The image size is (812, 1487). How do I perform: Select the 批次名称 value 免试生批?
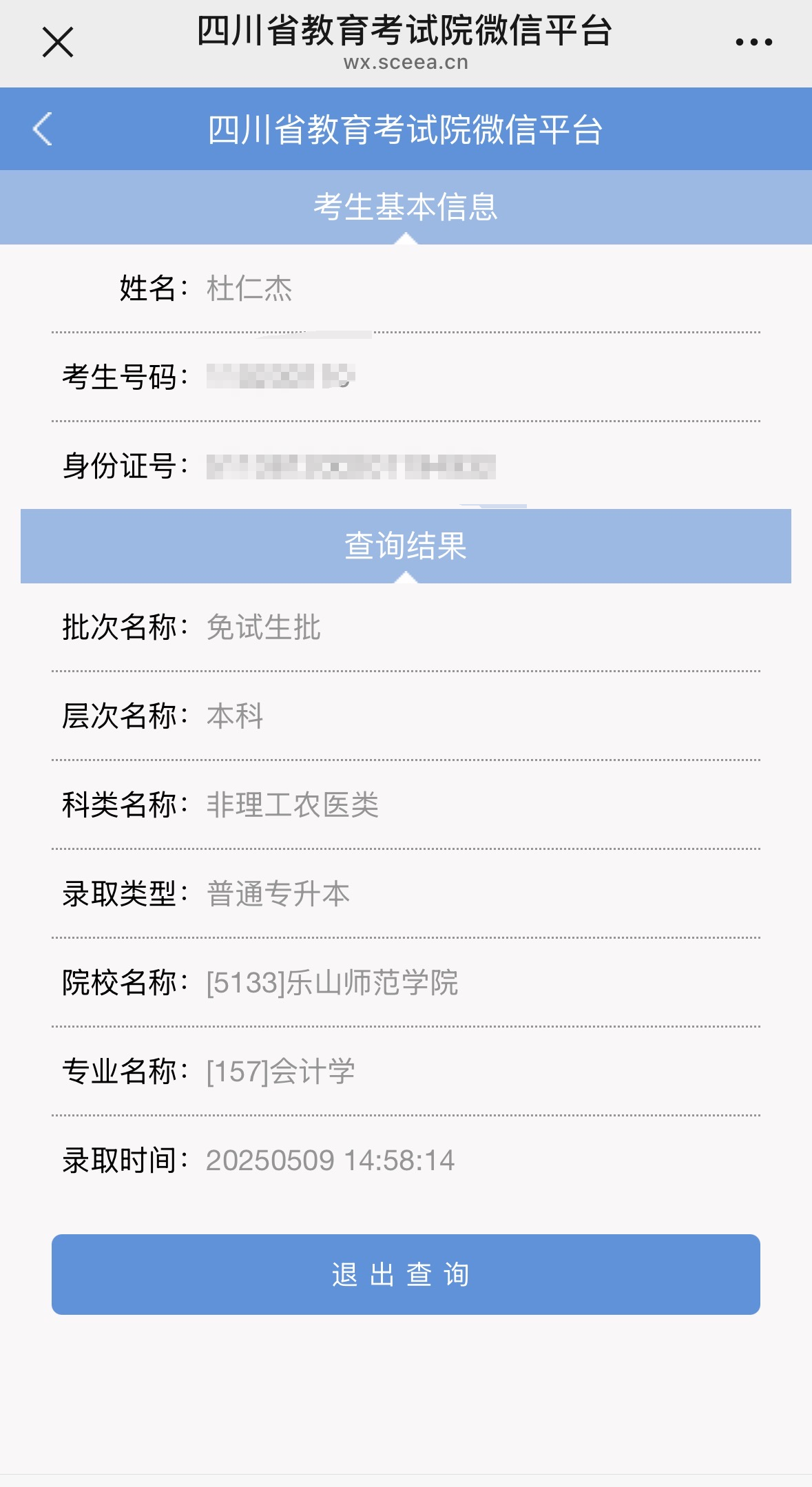(264, 627)
